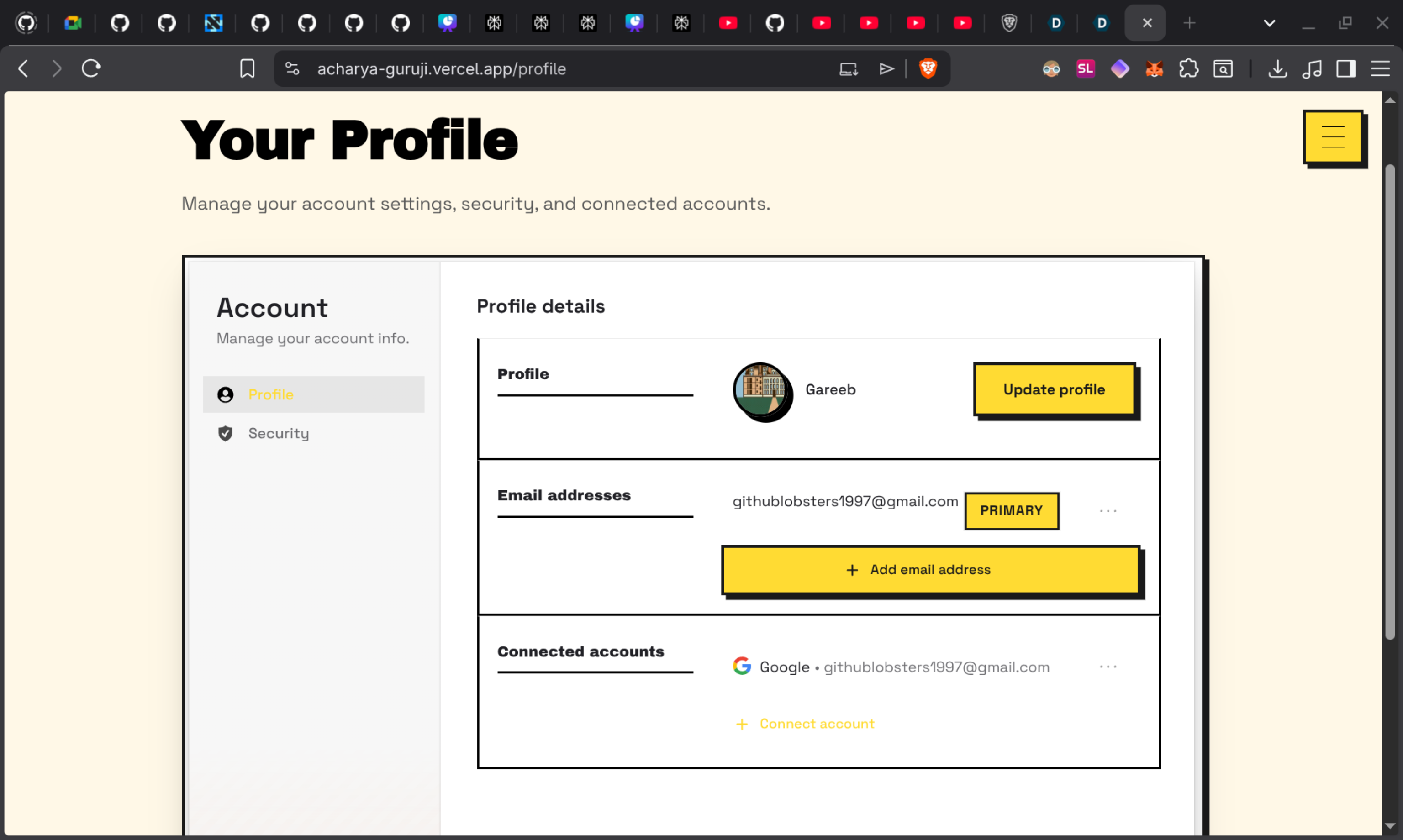Reload the profile page
1403x840 pixels.
pos(91,69)
